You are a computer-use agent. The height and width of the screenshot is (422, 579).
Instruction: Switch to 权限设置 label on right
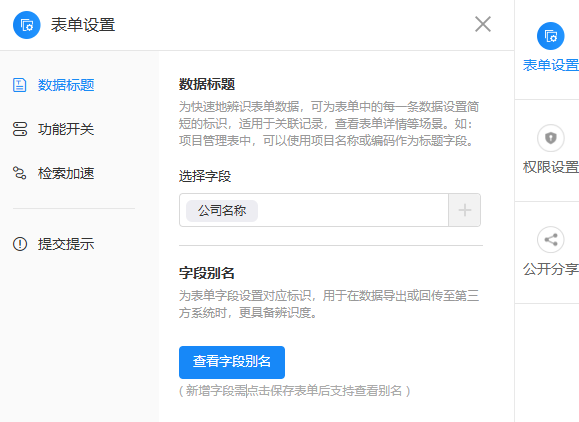tap(551, 167)
